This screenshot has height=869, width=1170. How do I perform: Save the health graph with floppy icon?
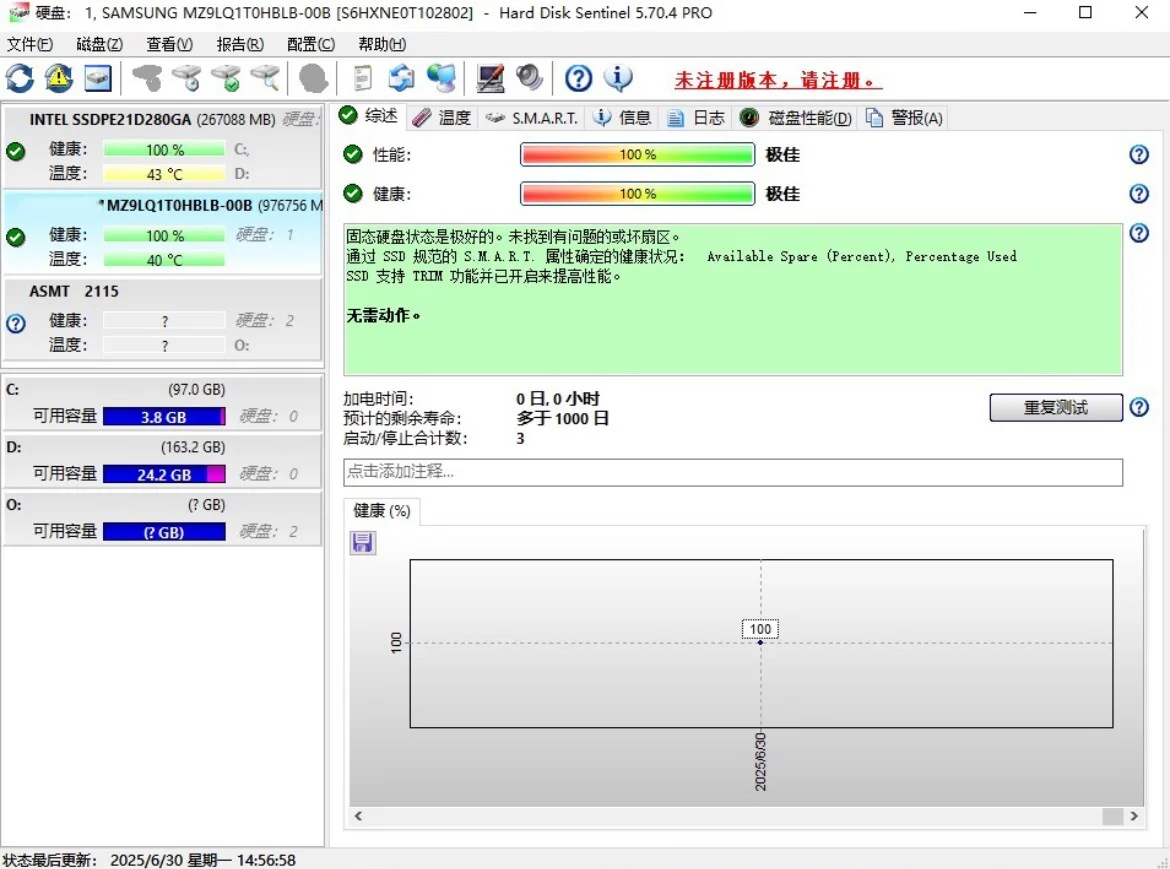pos(362,542)
